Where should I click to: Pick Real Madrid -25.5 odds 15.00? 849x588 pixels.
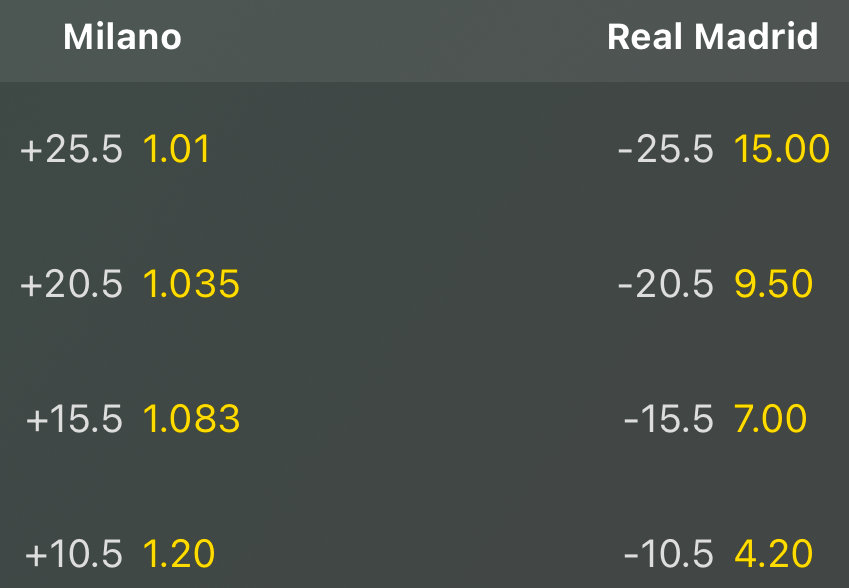(x=781, y=150)
